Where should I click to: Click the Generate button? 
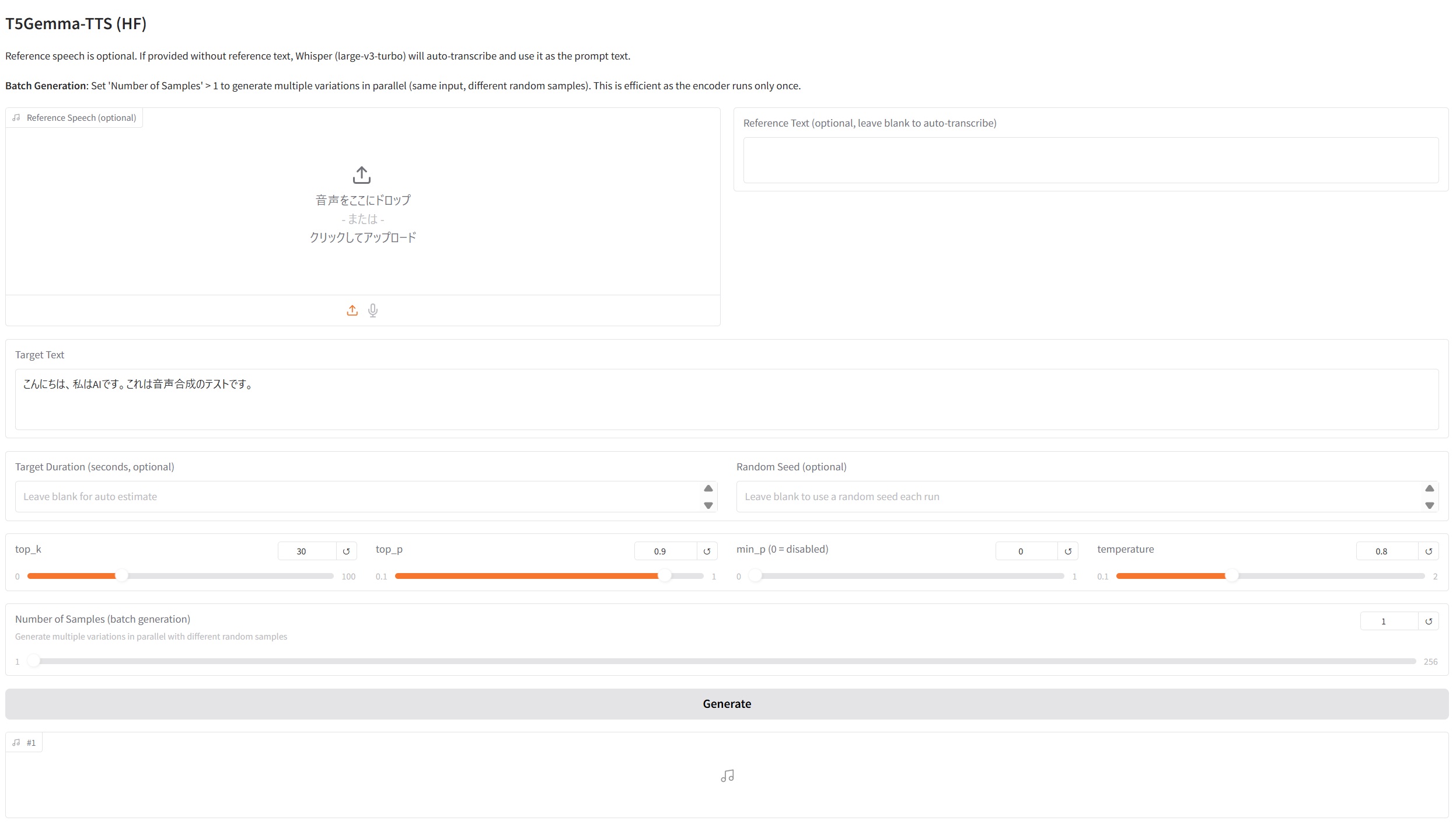(727, 704)
